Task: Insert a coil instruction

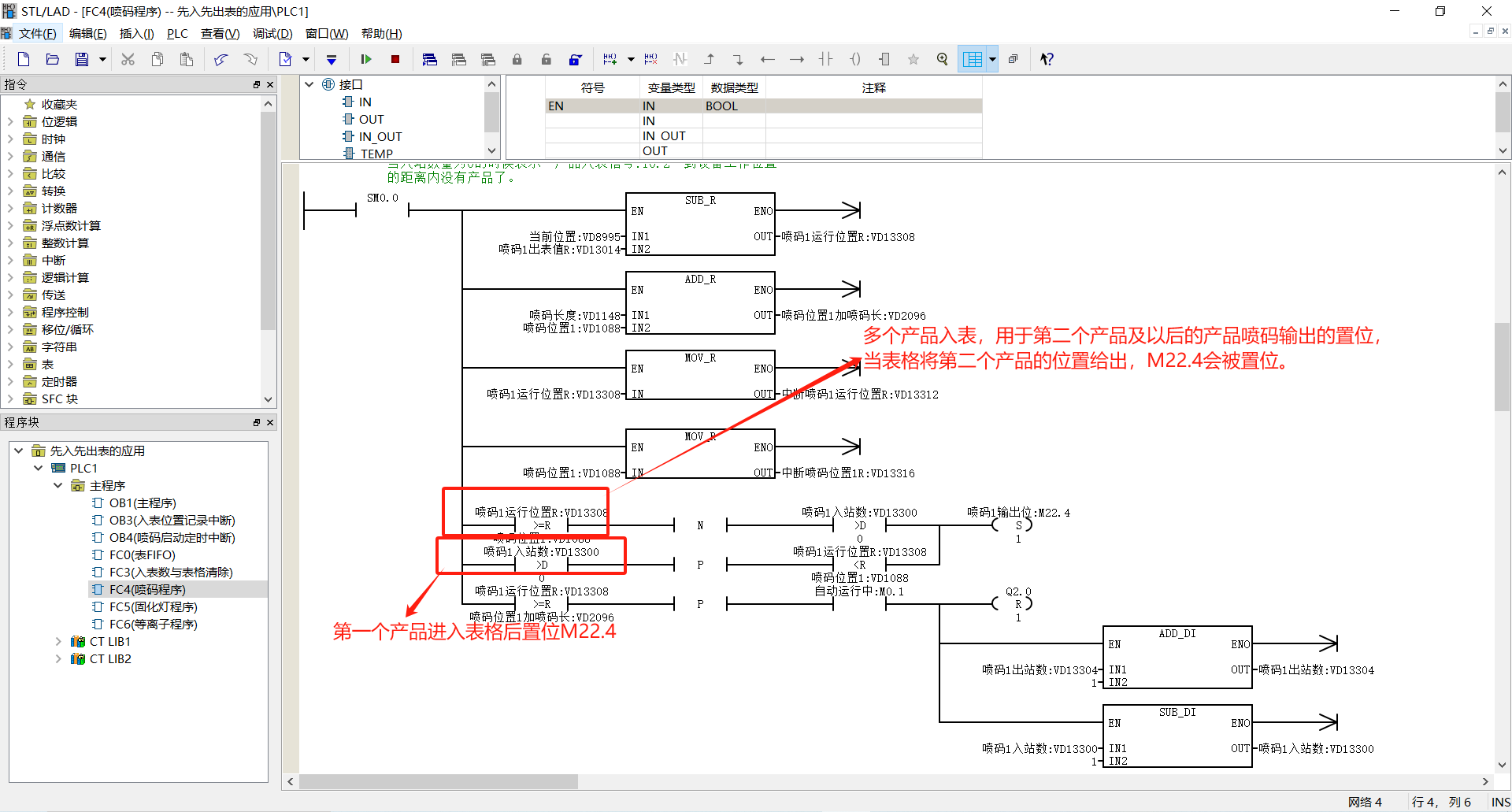Action: (855, 59)
